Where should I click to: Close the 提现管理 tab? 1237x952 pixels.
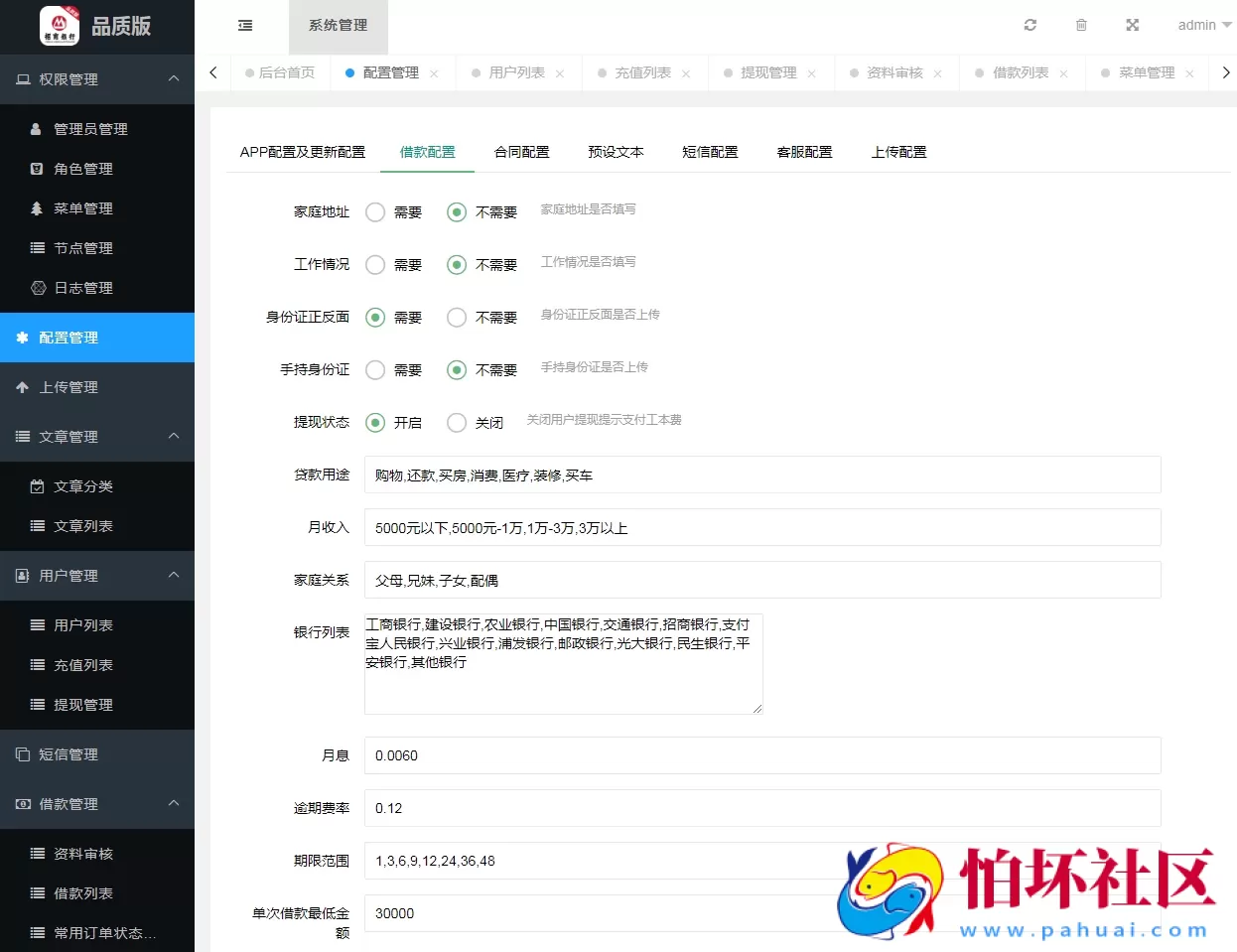coord(812,72)
